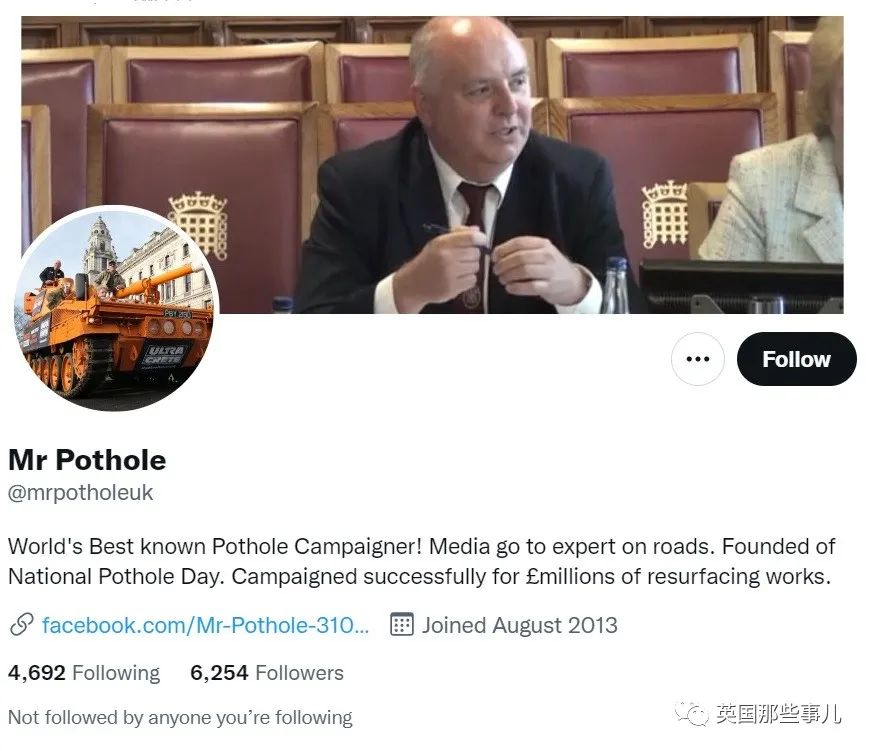The image size is (869, 751).
Task: Click the calendar icon next to Joined date
Action: (x=402, y=625)
